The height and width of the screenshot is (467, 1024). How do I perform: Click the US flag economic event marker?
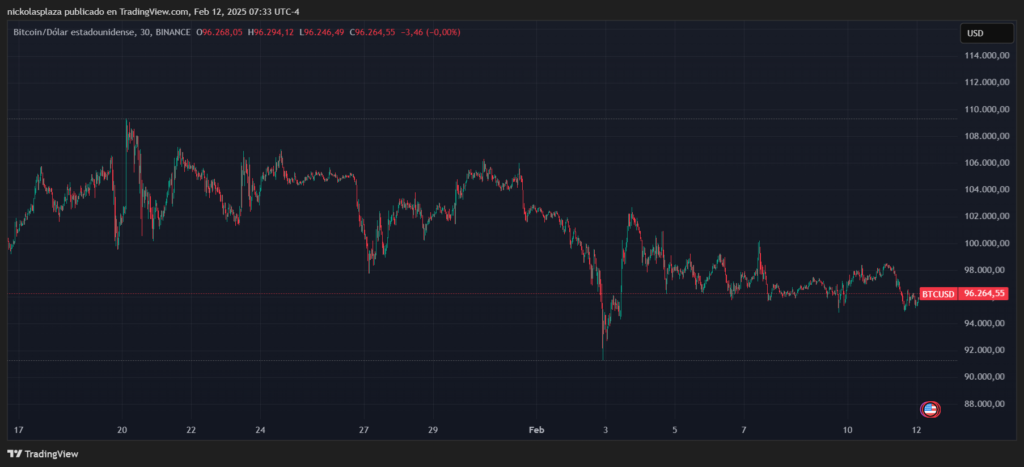pyautogui.click(x=930, y=409)
